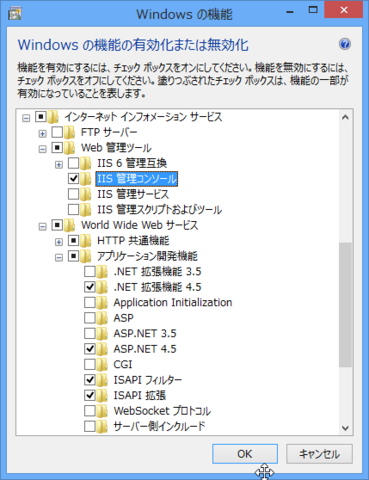
Task: Select the Application Initialization label
Action: (173, 303)
